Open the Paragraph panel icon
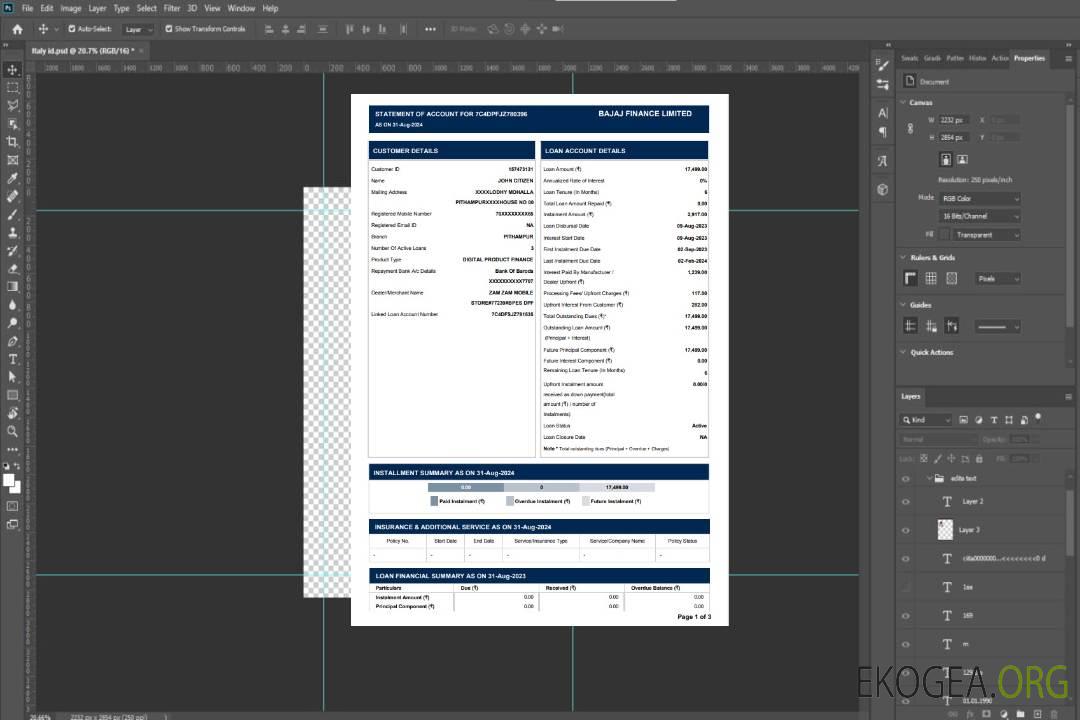 tap(882, 132)
